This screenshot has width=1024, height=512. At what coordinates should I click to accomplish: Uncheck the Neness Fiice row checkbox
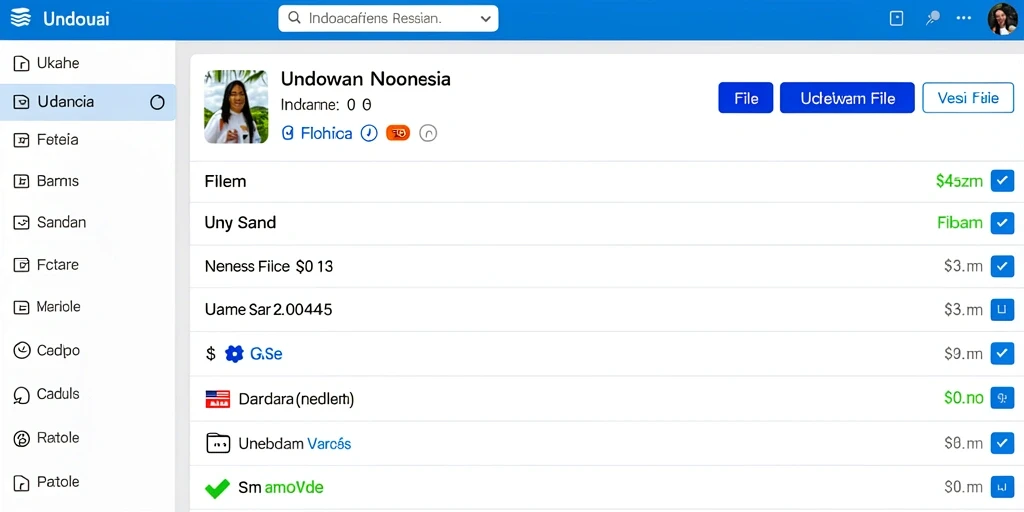1002,266
